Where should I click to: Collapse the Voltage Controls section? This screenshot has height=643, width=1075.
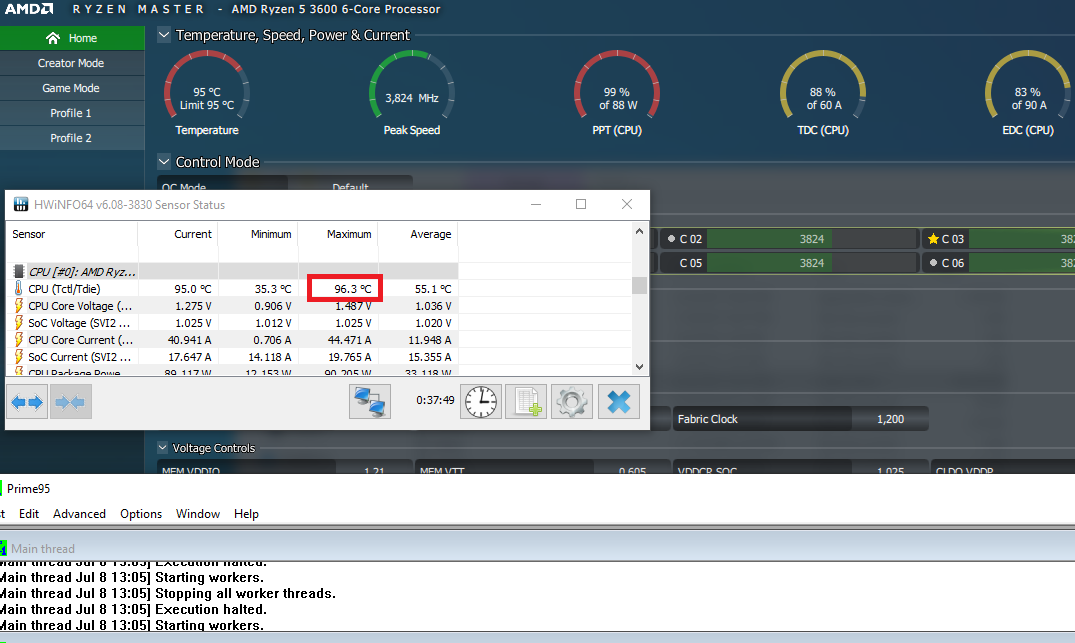click(162, 448)
